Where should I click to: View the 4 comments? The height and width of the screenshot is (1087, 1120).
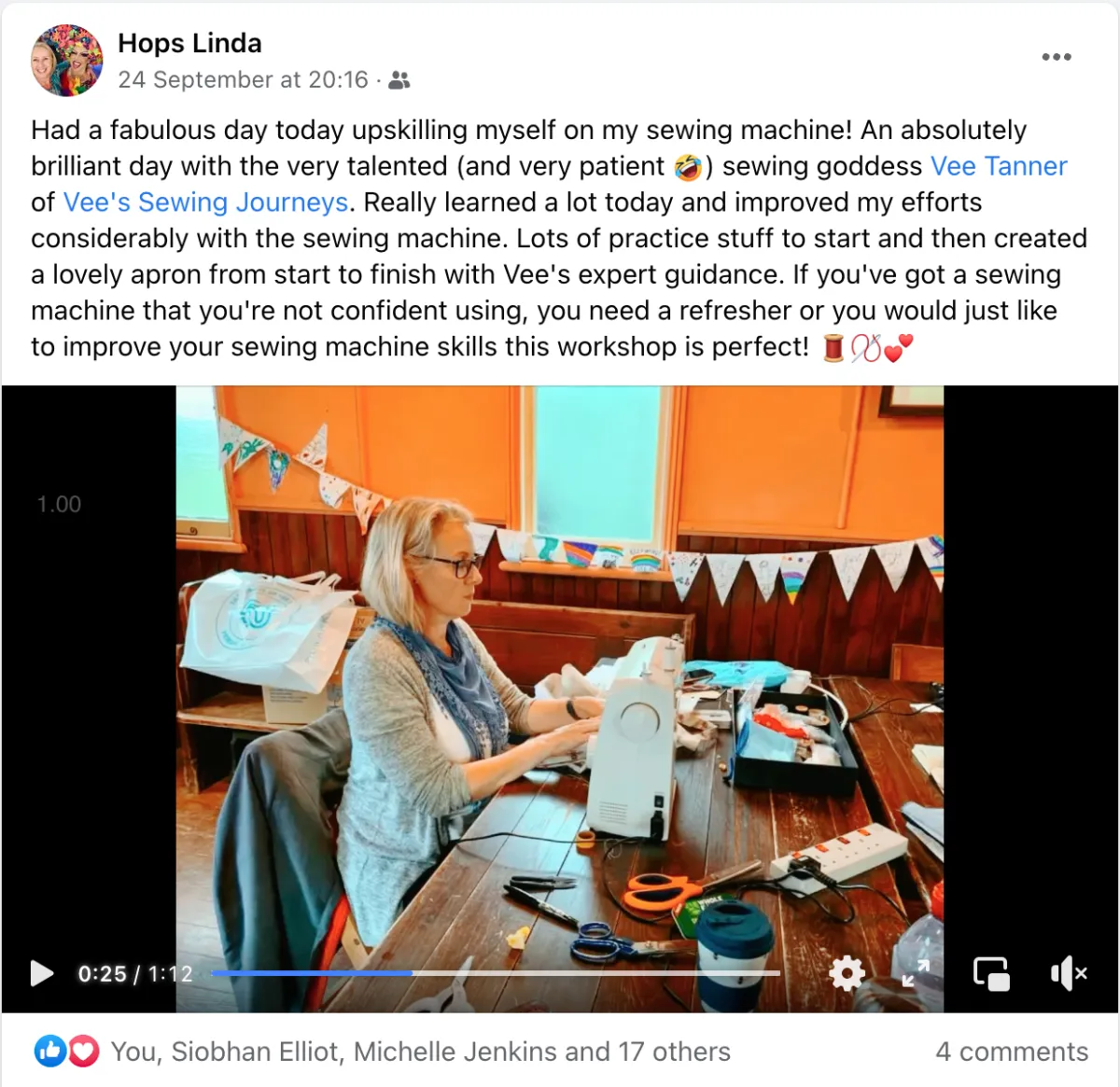(1012, 1052)
